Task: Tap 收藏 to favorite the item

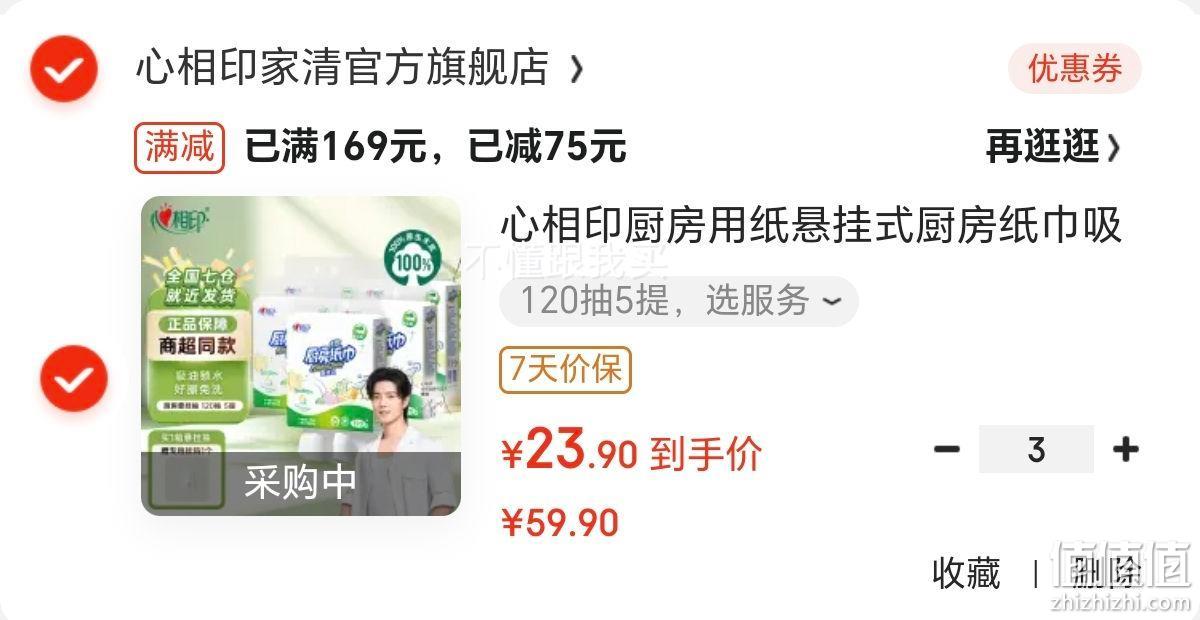Action: (966, 573)
